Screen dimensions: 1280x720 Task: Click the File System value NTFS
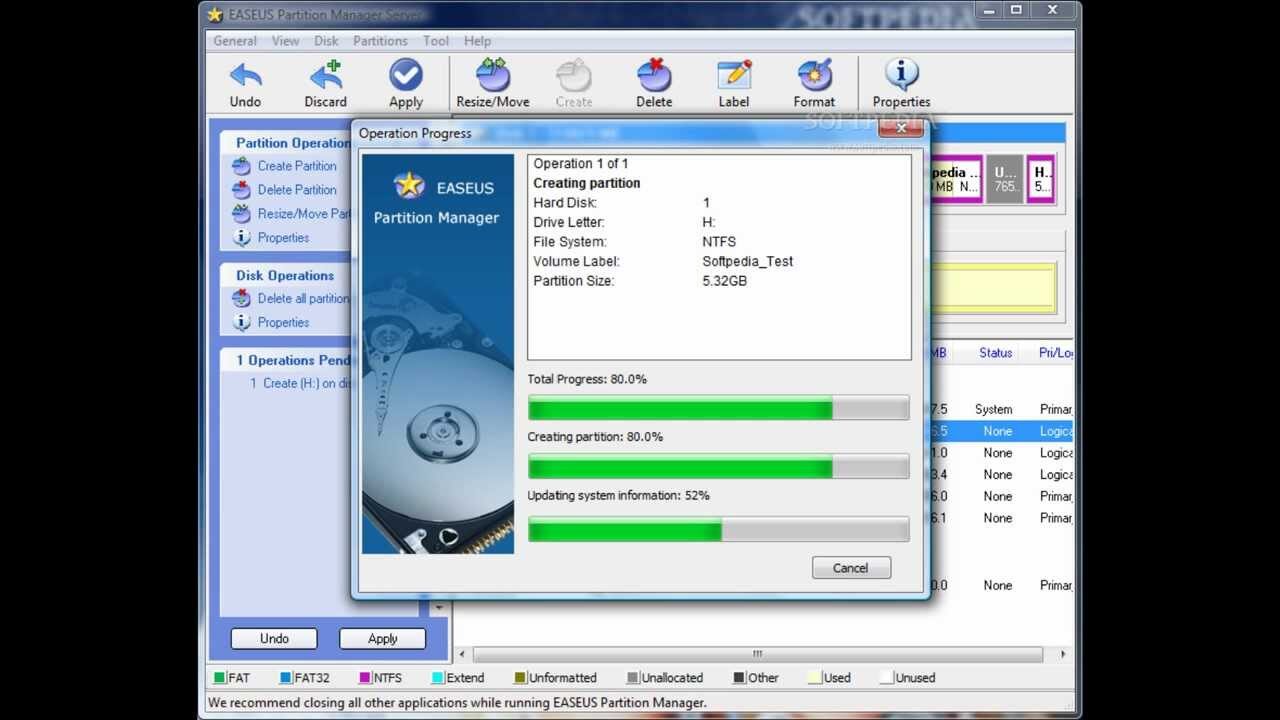719,242
